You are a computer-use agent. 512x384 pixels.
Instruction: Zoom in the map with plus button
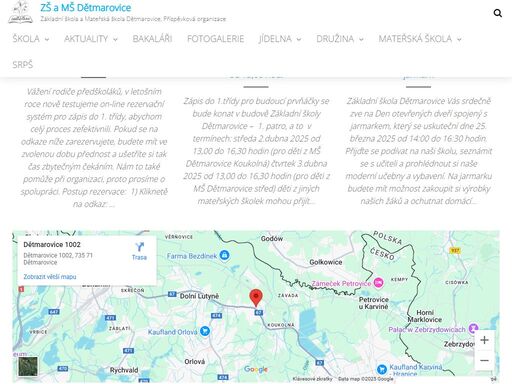[x=484, y=340]
